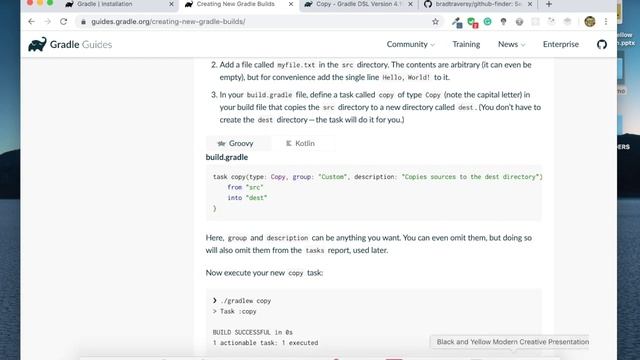This screenshot has height=360, width=640.
Task: Click the './gradlew copy' command line
Action: (x=245, y=301)
